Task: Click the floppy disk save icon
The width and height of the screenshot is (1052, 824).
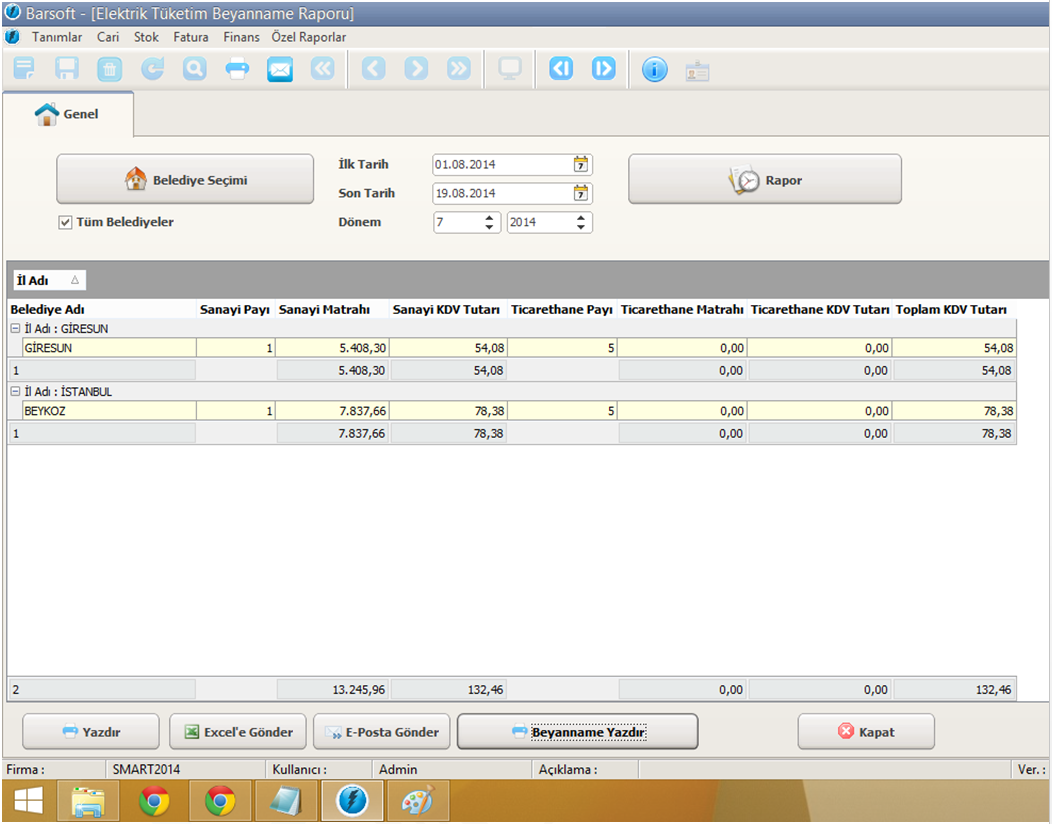Action: pyautogui.click(x=67, y=69)
